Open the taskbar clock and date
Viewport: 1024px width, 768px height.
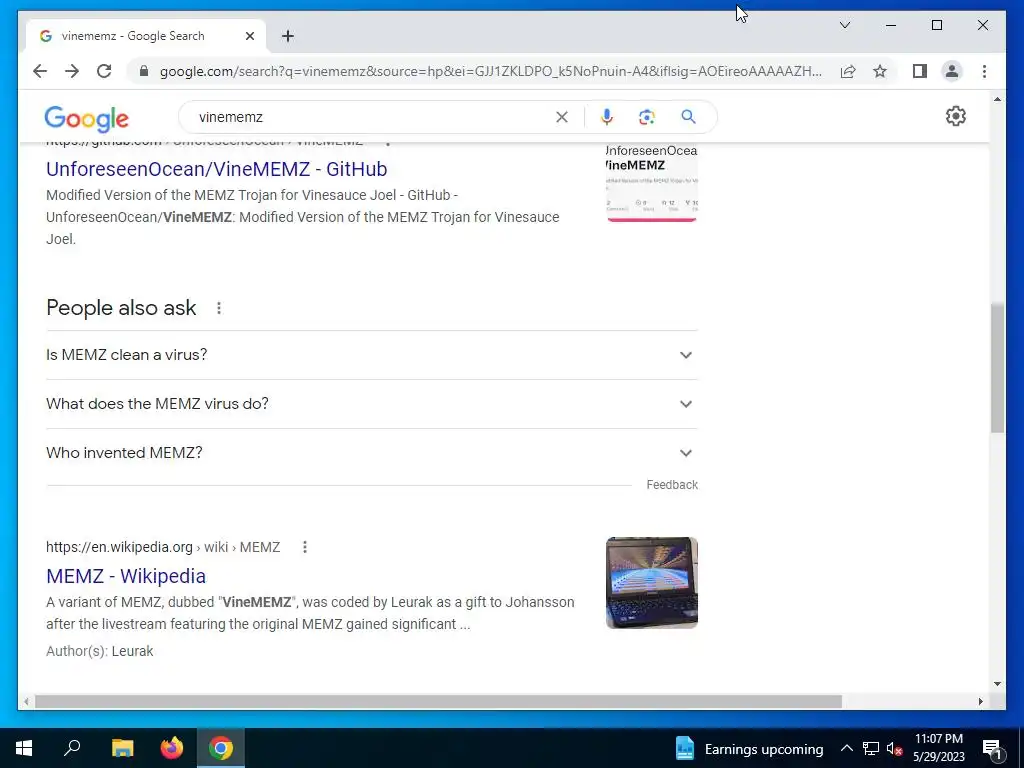tap(938, 748)
